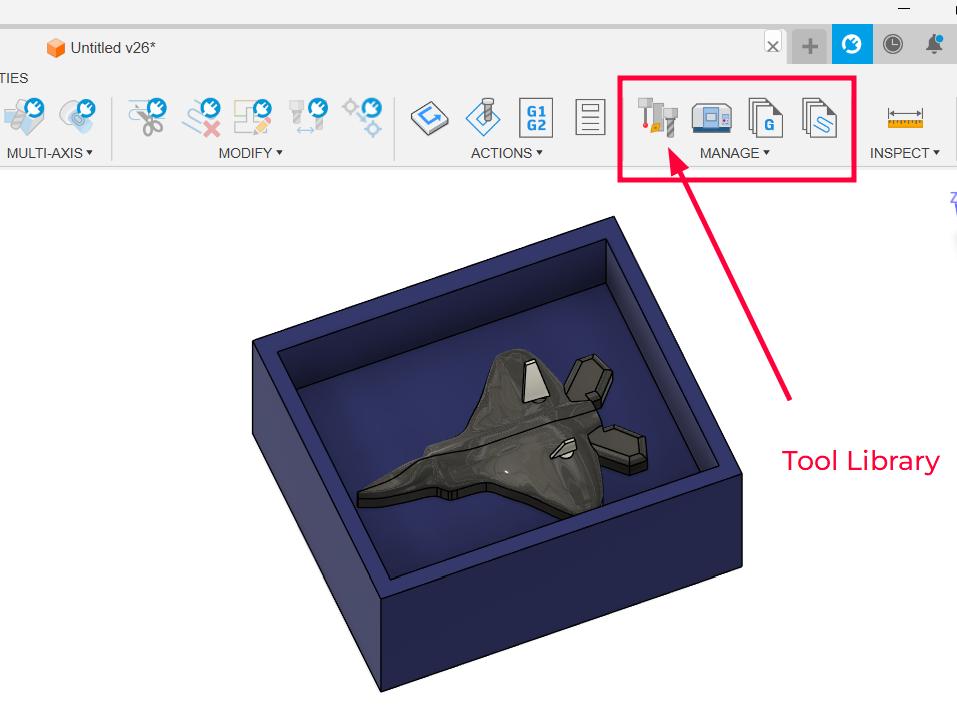957x724 pixels.
Task: Minimize the application window
Action: click(904, 9)
